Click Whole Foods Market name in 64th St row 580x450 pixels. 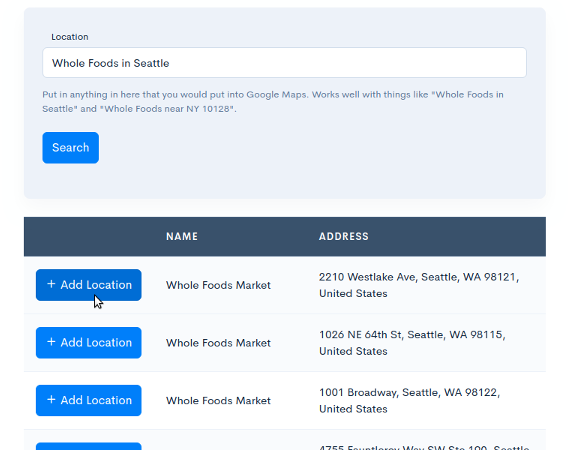[x=218, y=343]
